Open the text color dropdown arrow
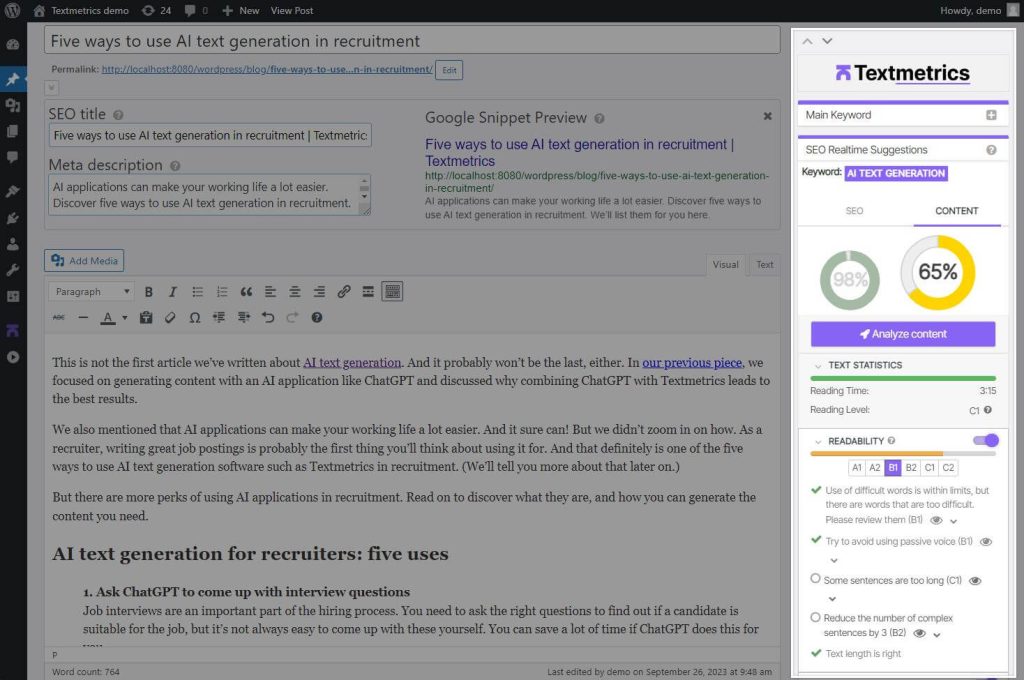The image size is (1024, 680). point(125,318)
